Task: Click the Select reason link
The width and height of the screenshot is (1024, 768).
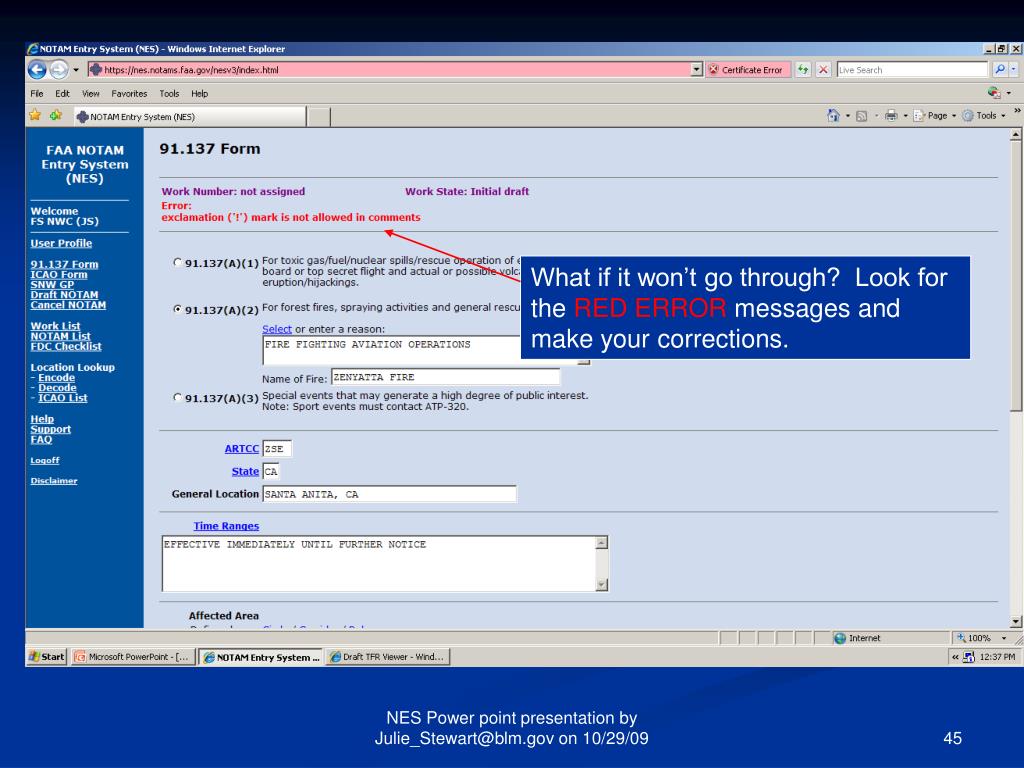Action: (x=276, y=329)
